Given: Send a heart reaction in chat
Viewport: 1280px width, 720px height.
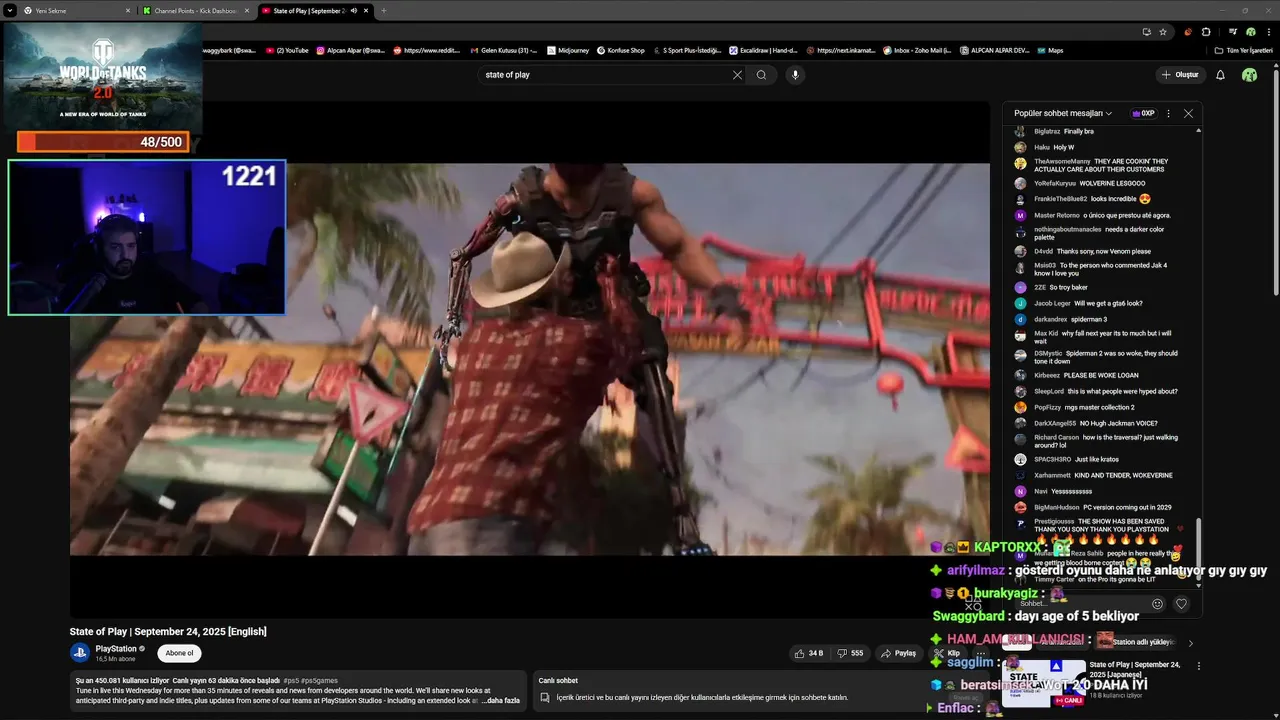Looking at the screenshot, I should 1181,604.
